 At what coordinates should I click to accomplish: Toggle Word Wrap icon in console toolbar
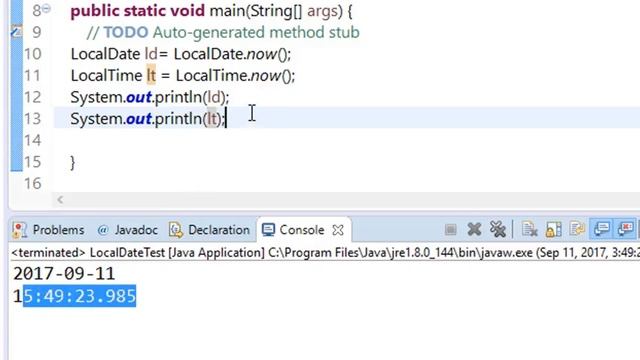(577, 229)
